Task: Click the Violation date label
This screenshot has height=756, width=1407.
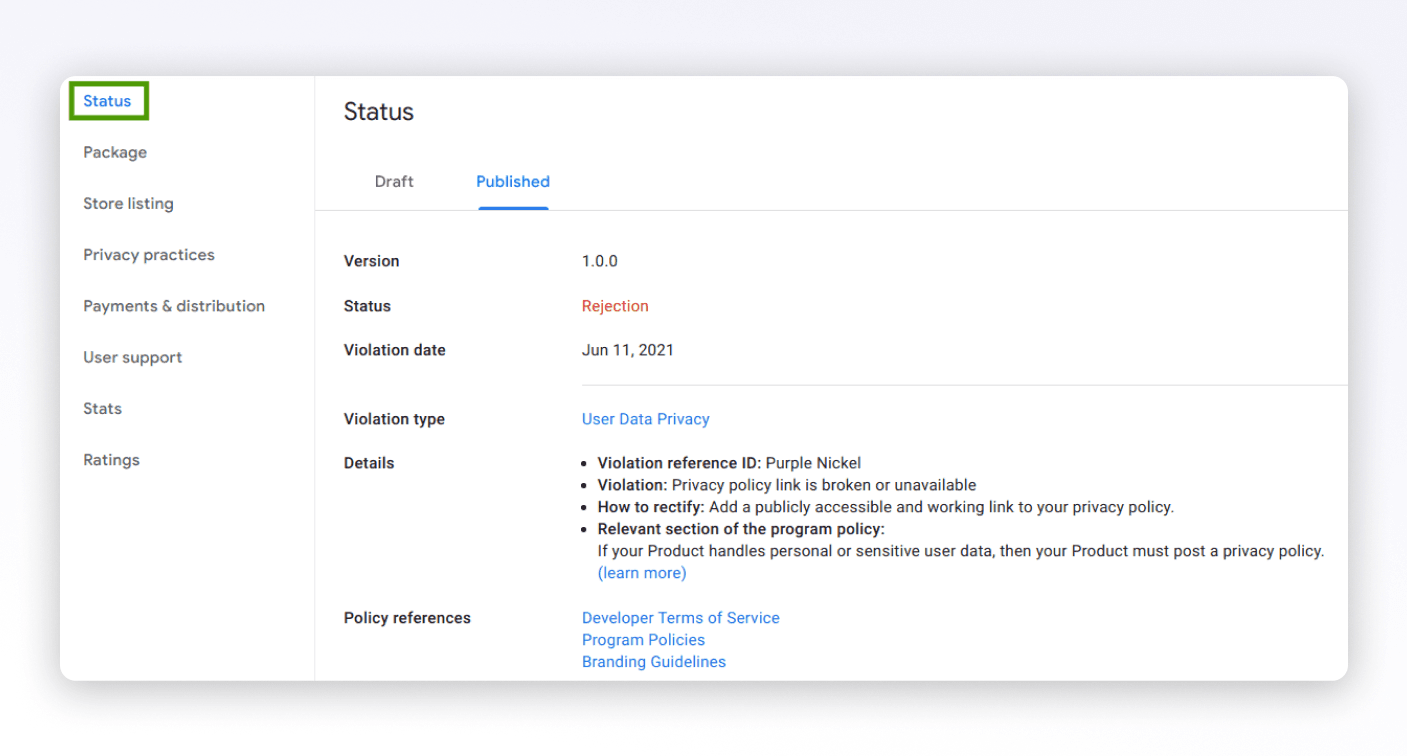Action: tap(395, 350)
